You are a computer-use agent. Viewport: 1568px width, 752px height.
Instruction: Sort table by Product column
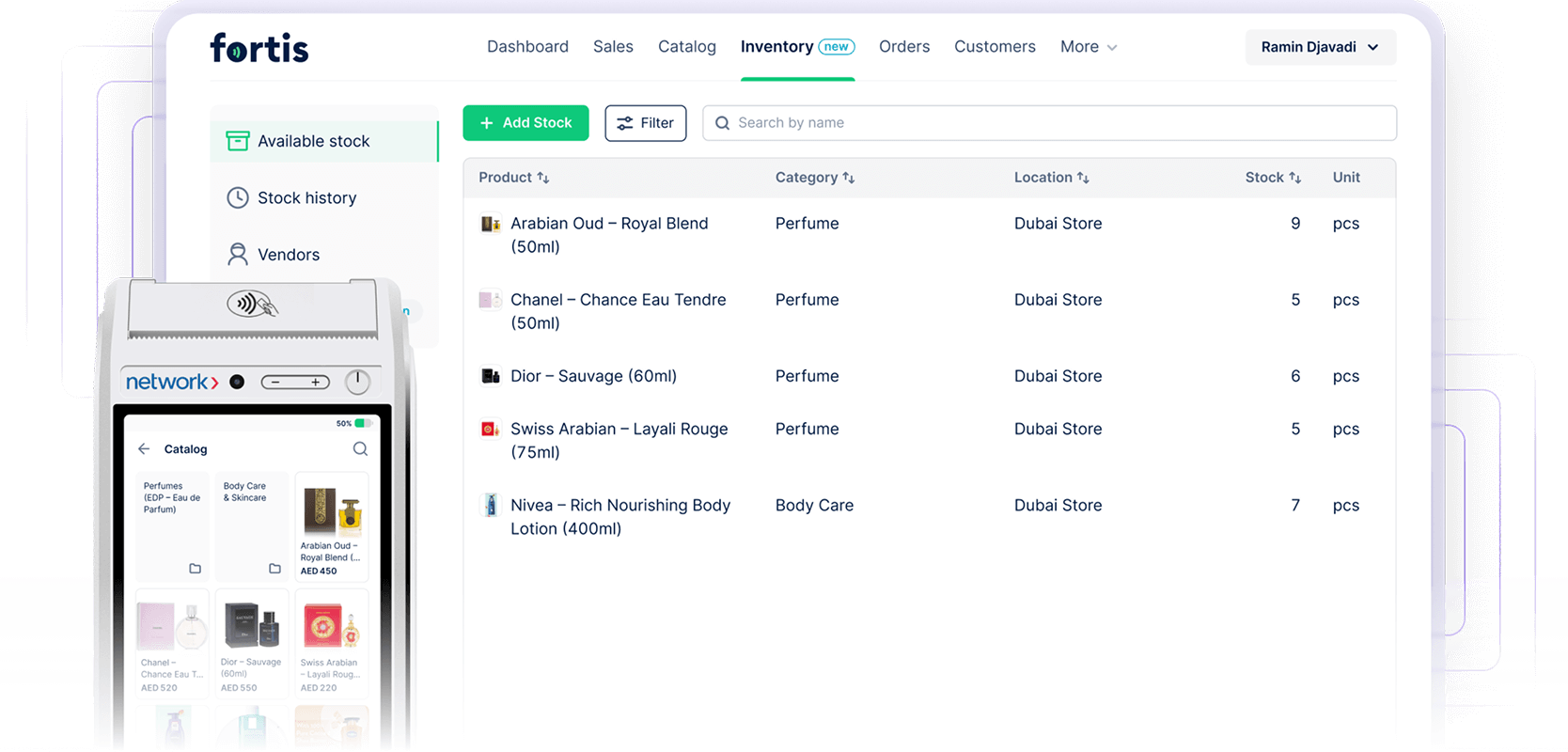click(x=514, y=178)
